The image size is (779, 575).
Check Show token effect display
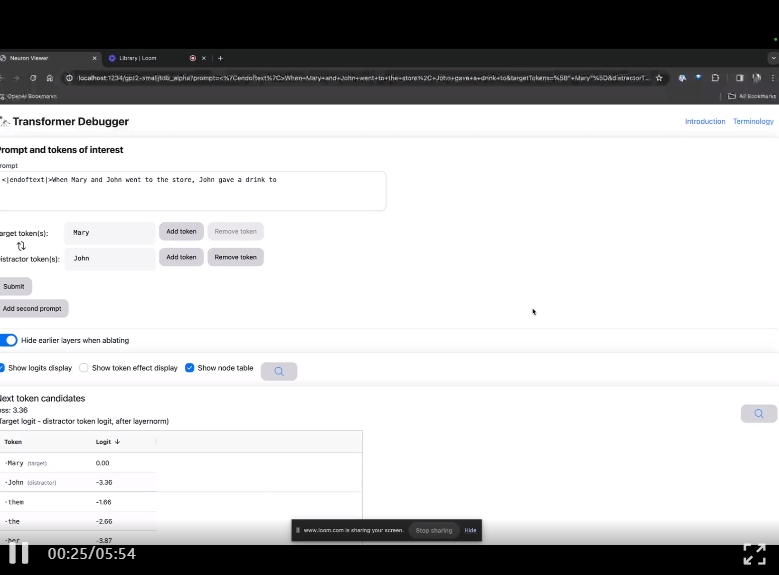tap(84, 368)
